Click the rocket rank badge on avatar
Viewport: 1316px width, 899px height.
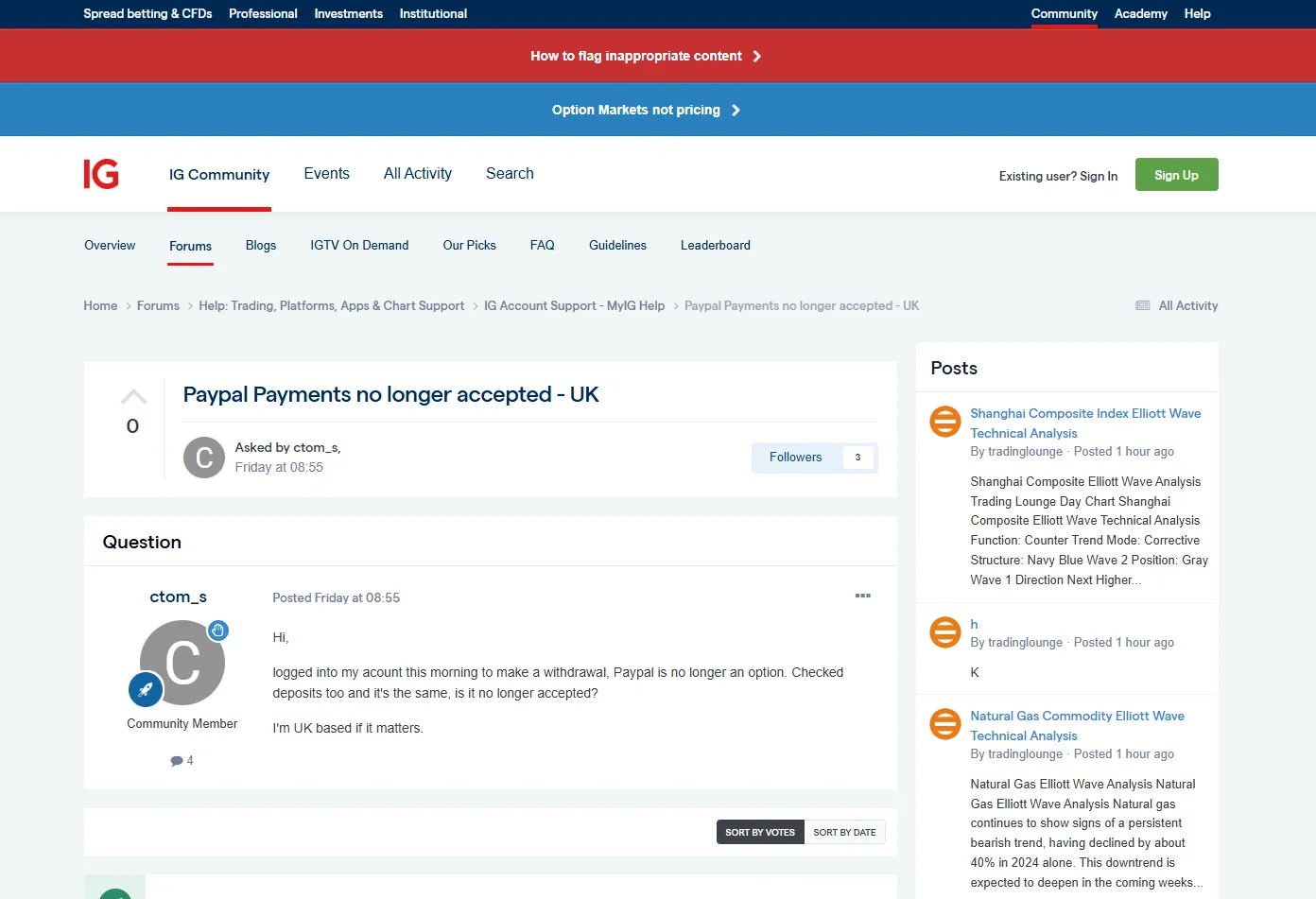pyautogui.click(x=146, y=690)
